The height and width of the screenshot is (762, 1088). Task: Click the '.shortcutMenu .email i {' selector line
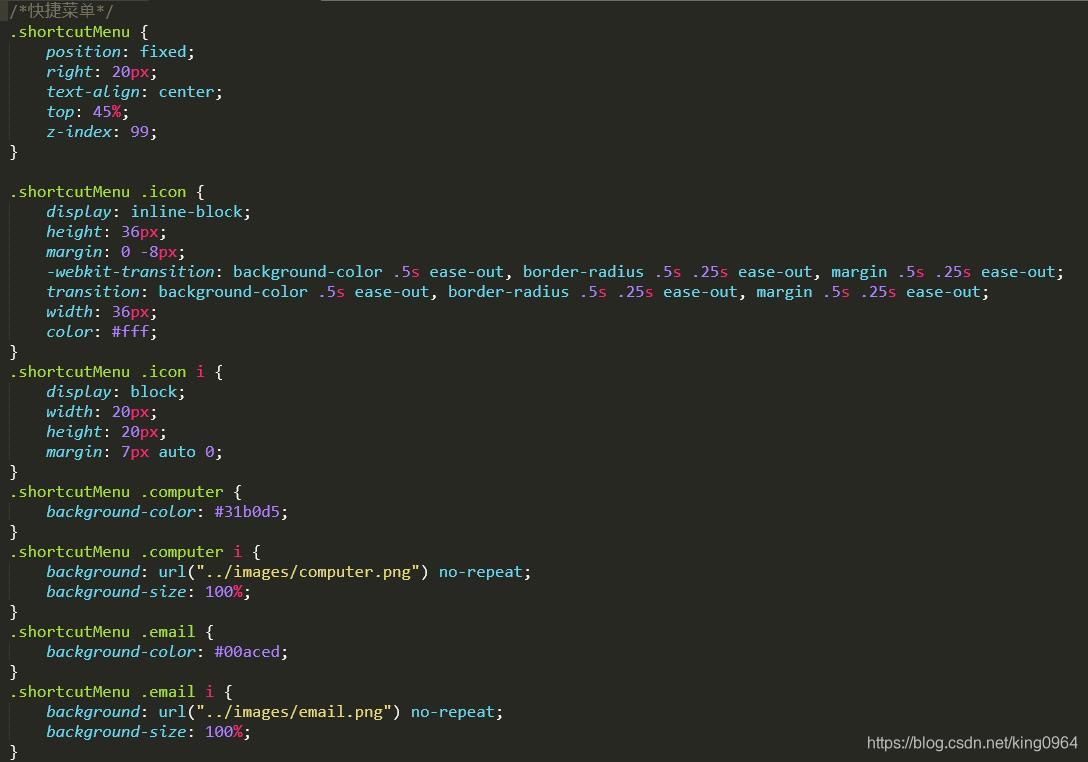(x=121, y=692)
